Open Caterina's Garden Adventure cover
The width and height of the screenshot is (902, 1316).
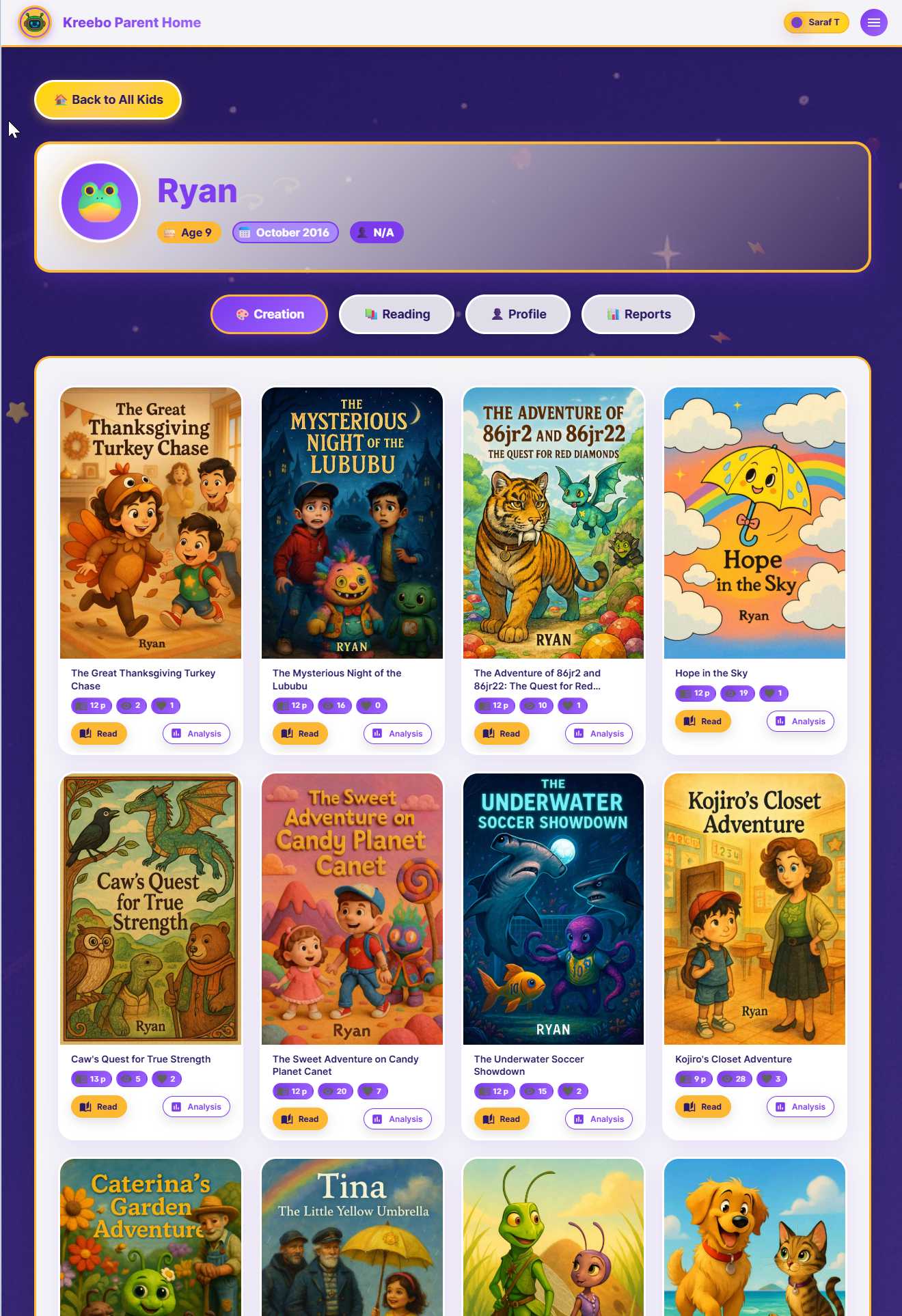click(x=151, y=1237)
